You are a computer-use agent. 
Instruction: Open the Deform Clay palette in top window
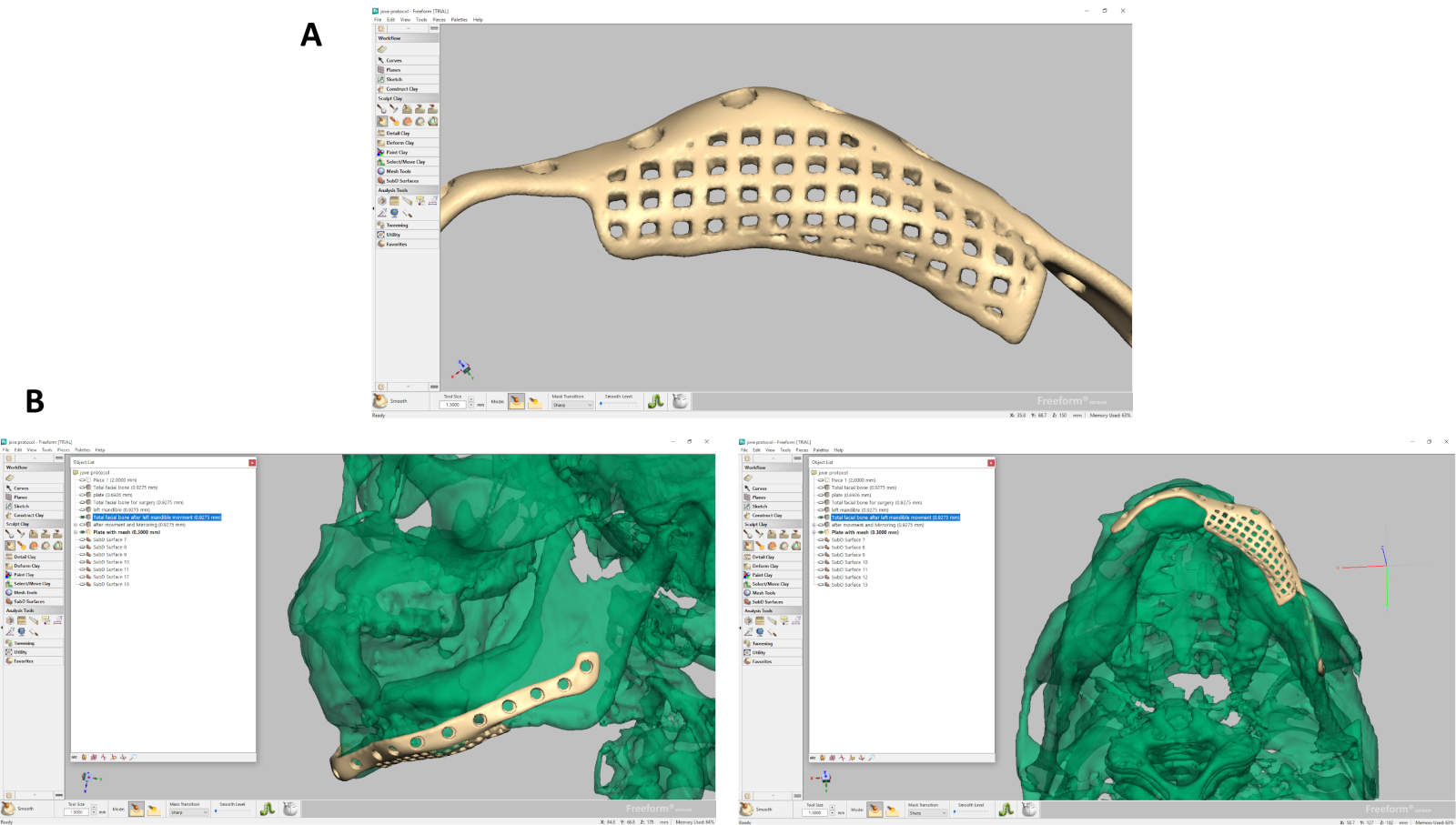coord(399,143)
